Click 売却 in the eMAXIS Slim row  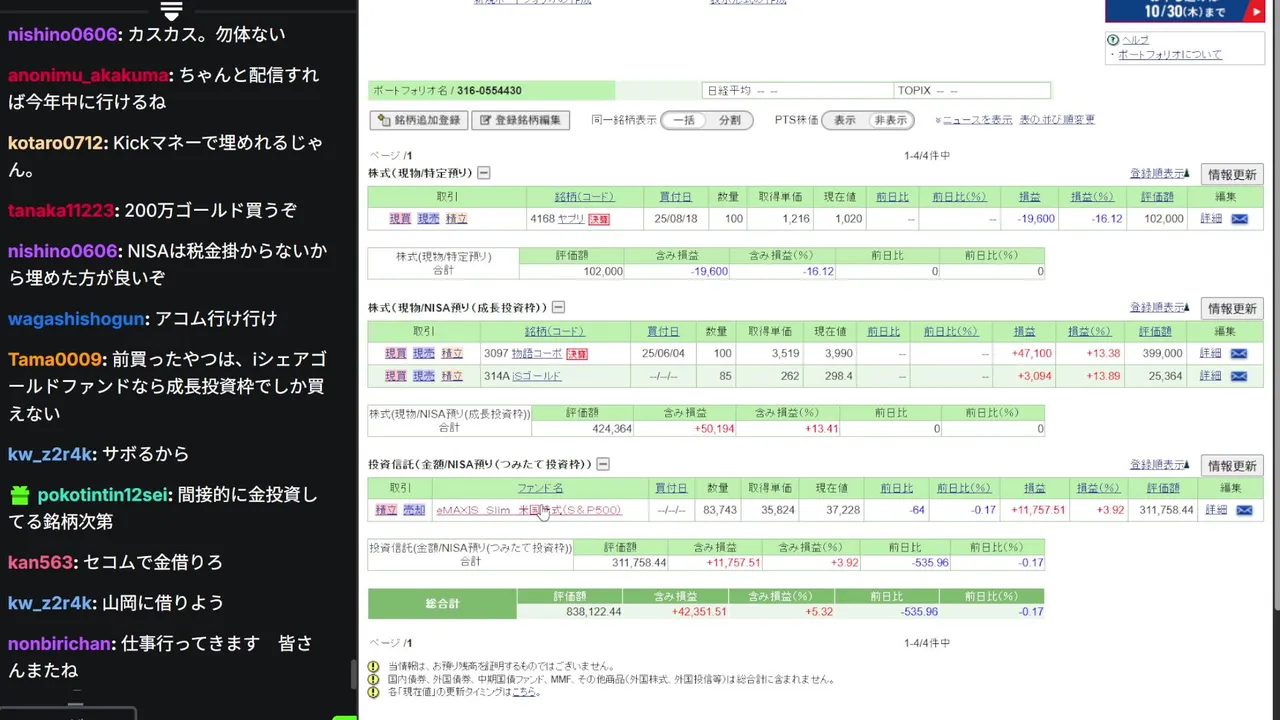click(414, 510)
